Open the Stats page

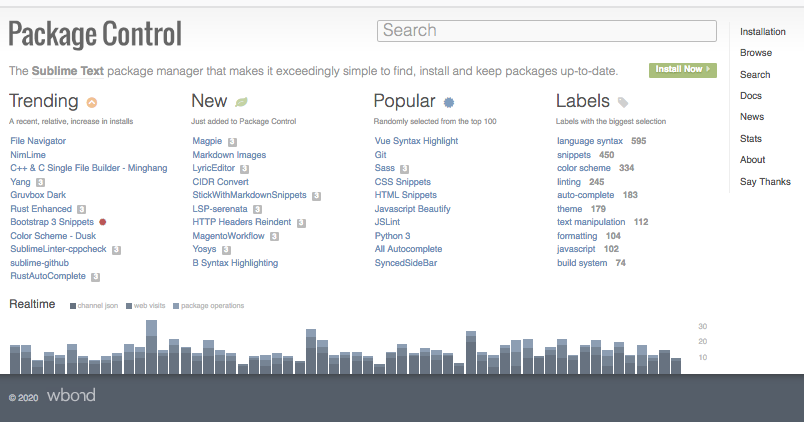751,139
